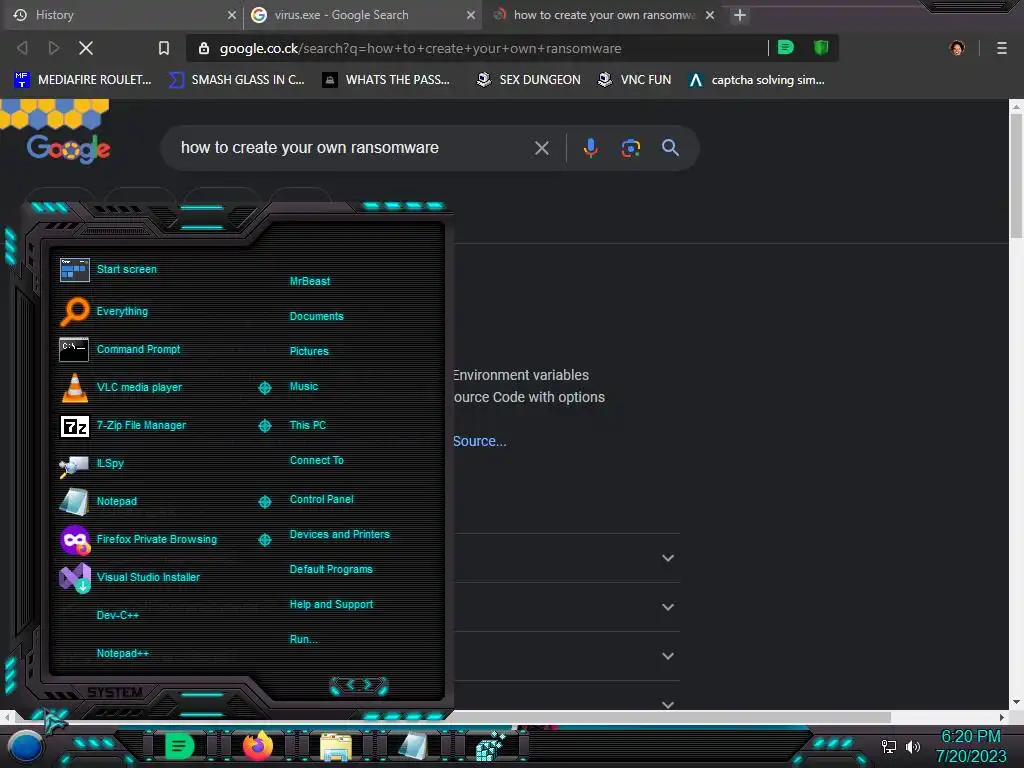This screenshot has width=1024, height=768.
Task: Click network tray icon
Action: [x=889, y=746]
